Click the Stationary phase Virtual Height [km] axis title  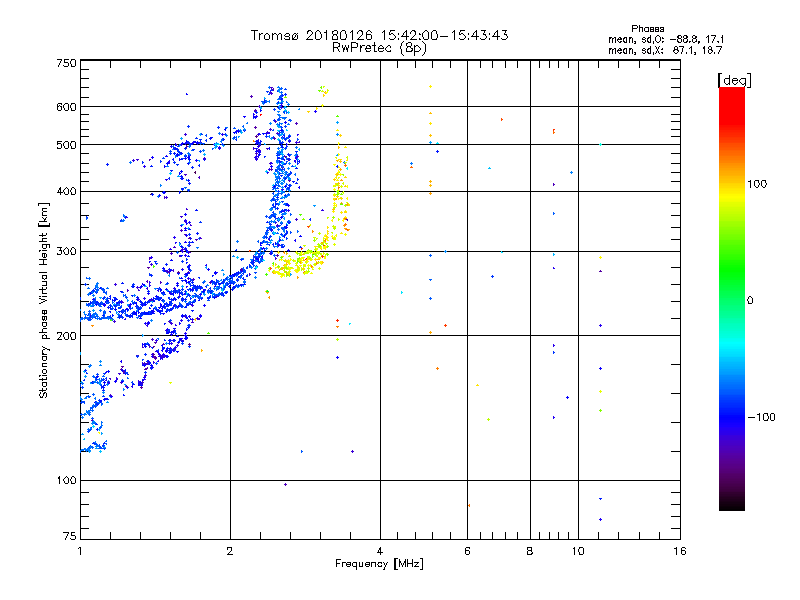point(44,301)
